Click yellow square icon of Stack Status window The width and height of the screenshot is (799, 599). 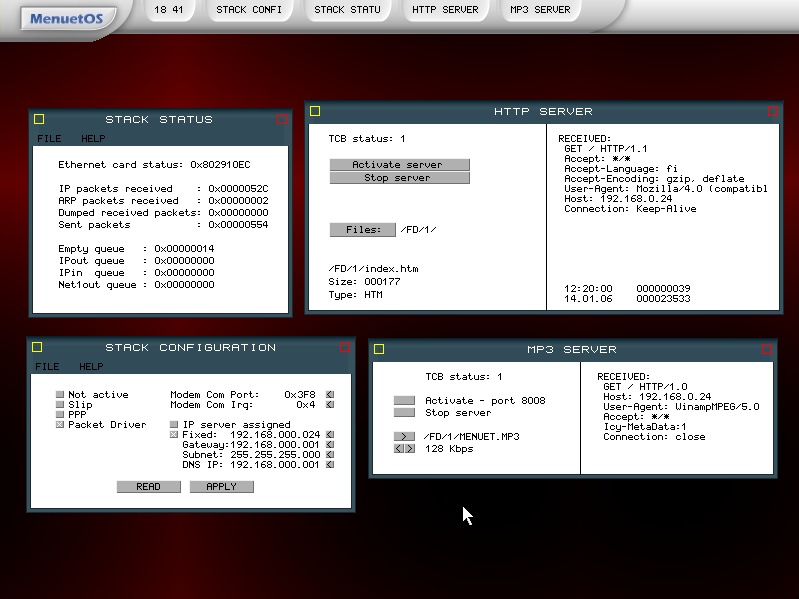[x=39, y=119]
